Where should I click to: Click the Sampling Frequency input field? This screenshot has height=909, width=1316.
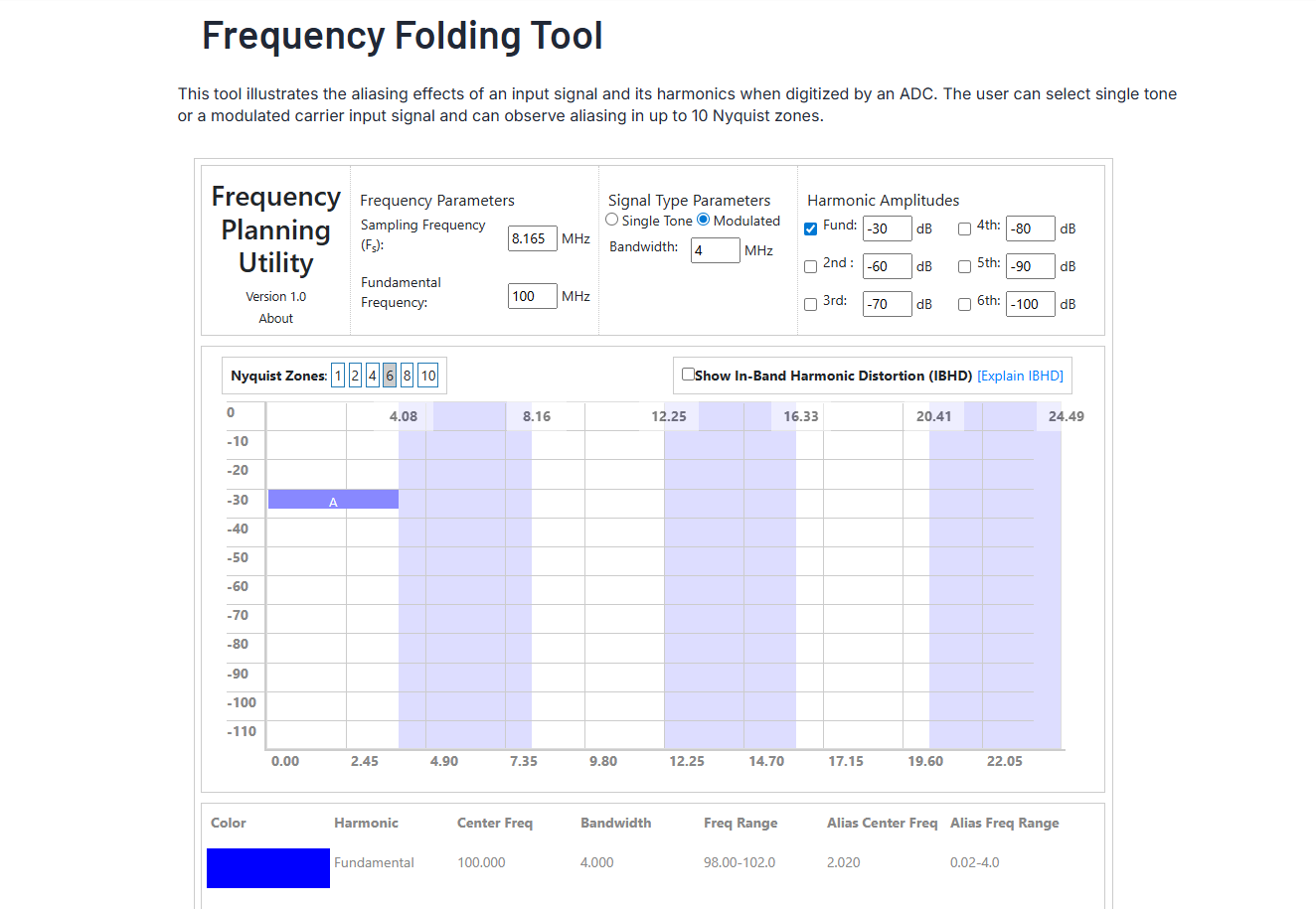coord(532,238)
